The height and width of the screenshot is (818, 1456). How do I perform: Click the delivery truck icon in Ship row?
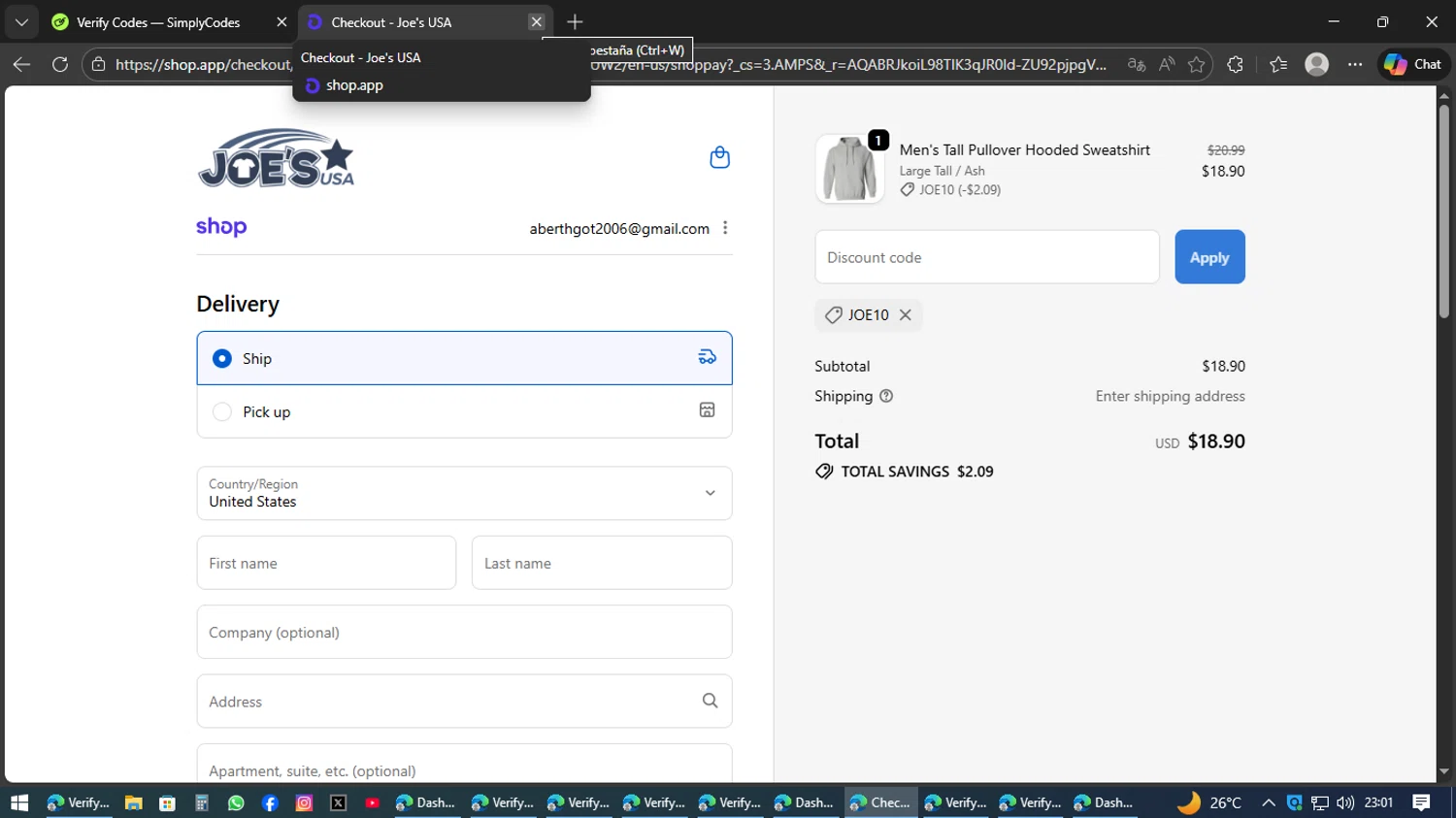tap(708, 357)
